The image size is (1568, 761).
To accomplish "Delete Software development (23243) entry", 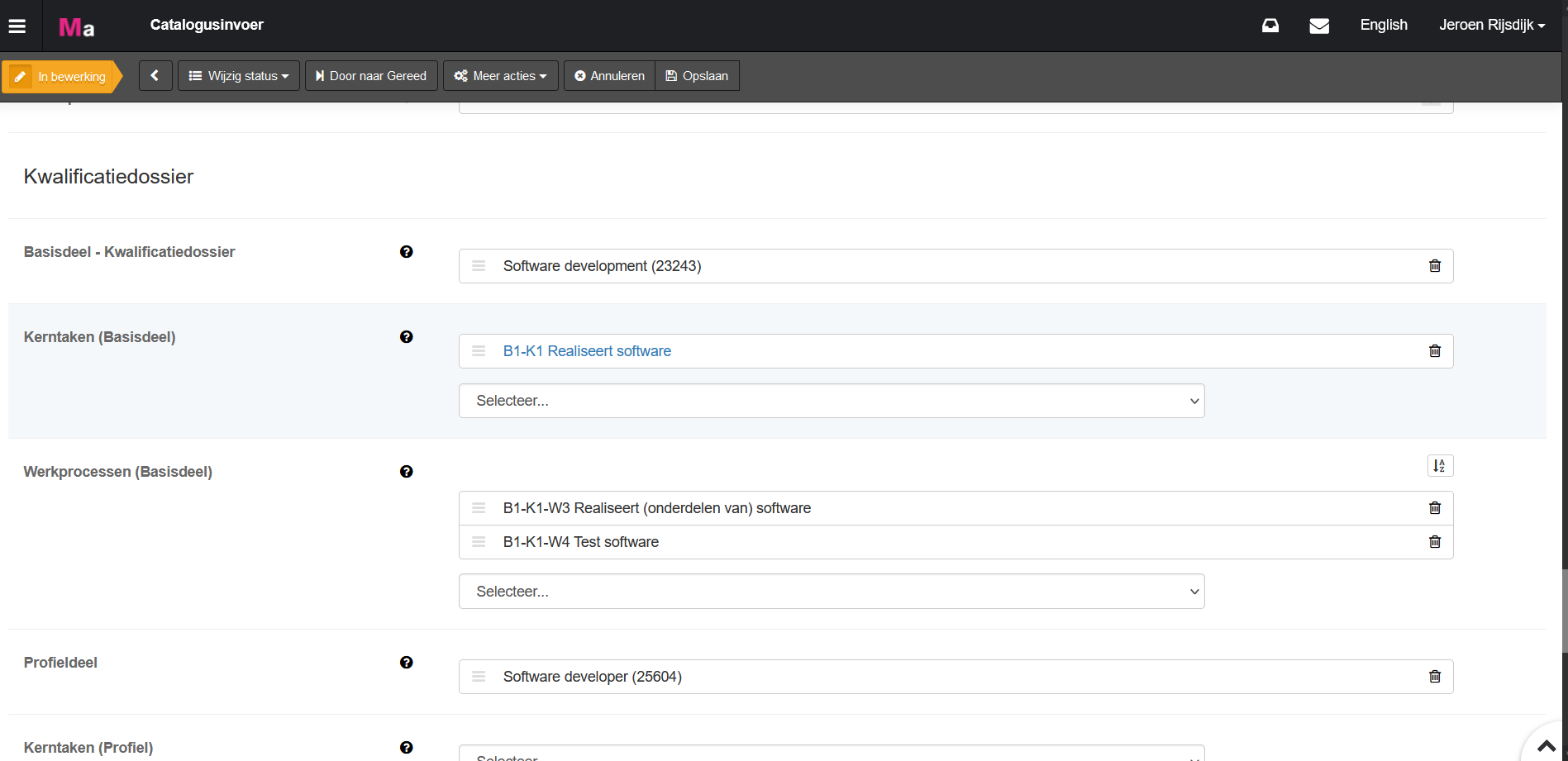I will tap(1435, 266).
